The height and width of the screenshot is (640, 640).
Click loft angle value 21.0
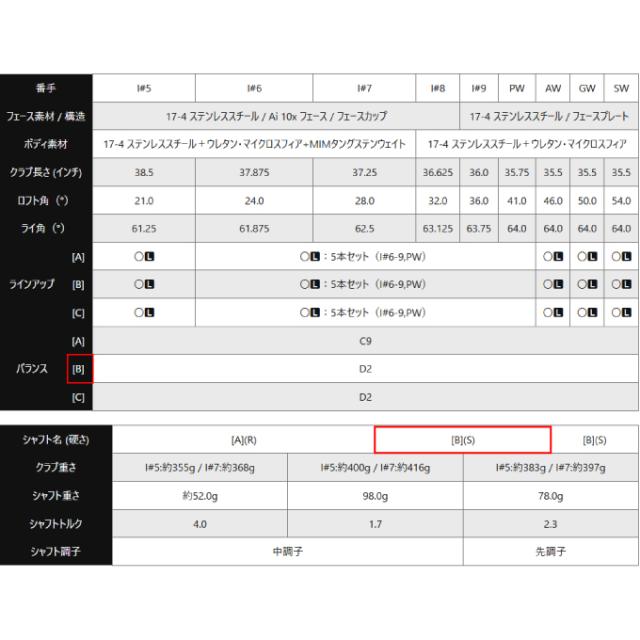[x=144, y=201]
